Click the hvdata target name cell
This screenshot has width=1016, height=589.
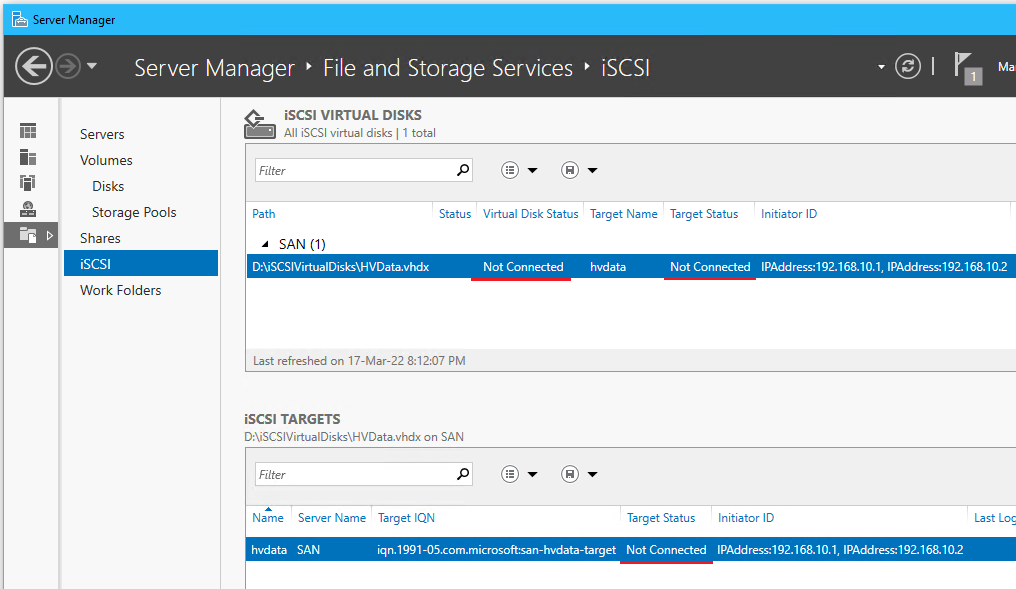click(x=608, y=267)
